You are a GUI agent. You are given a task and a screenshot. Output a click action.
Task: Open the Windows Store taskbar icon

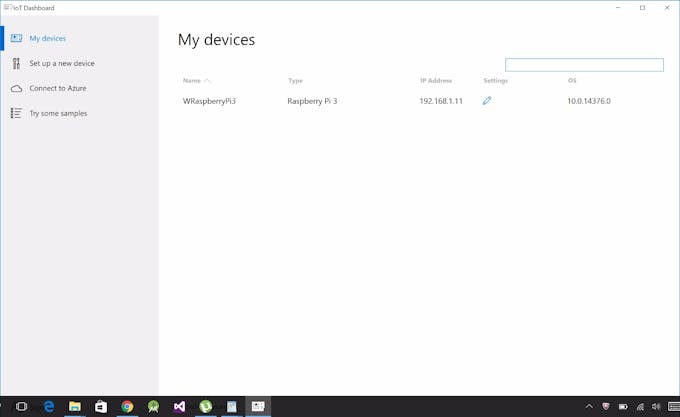coord(101,406)
